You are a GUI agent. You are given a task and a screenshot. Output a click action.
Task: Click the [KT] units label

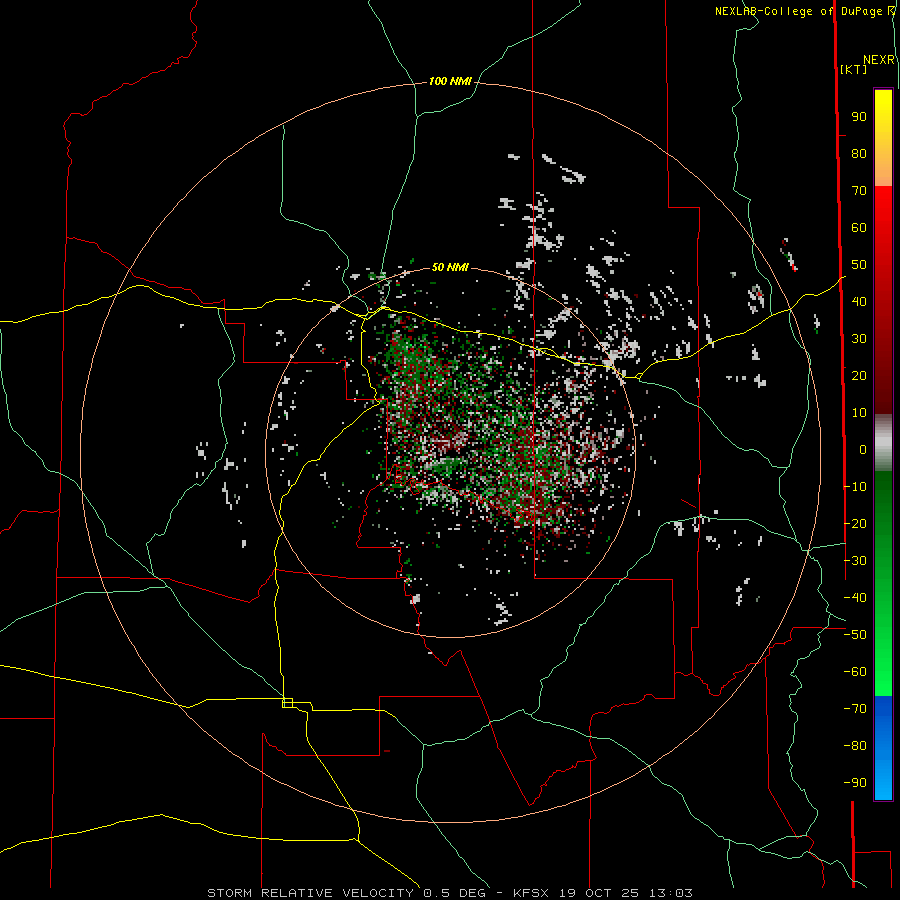854,69
